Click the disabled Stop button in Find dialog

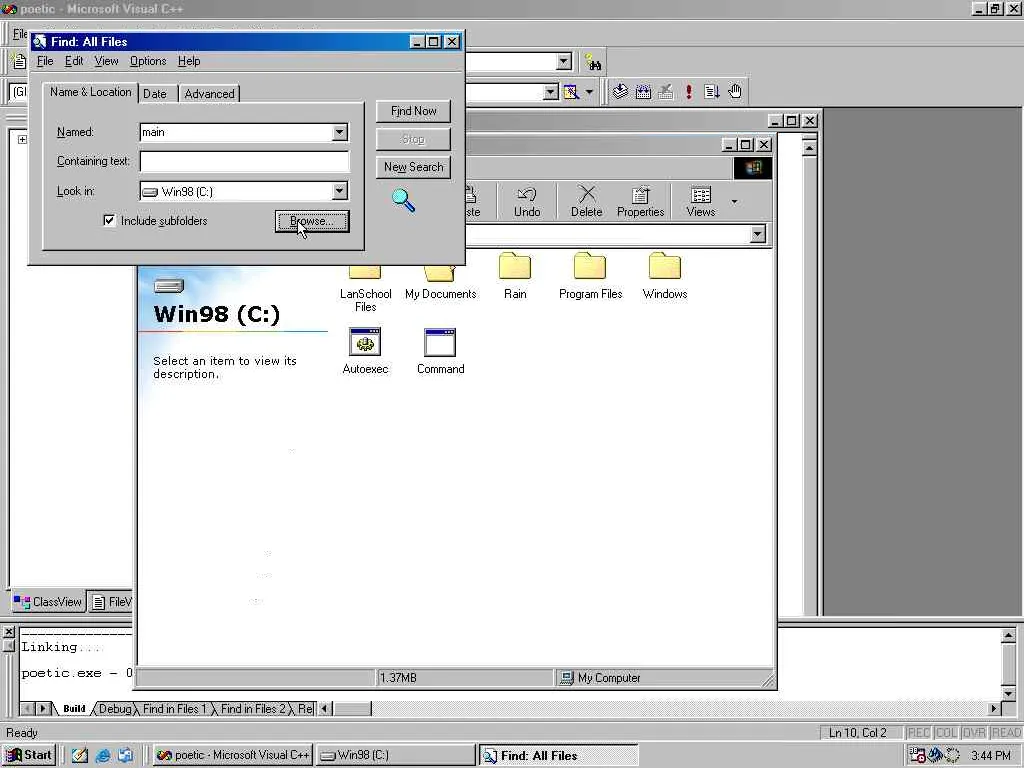413,139
